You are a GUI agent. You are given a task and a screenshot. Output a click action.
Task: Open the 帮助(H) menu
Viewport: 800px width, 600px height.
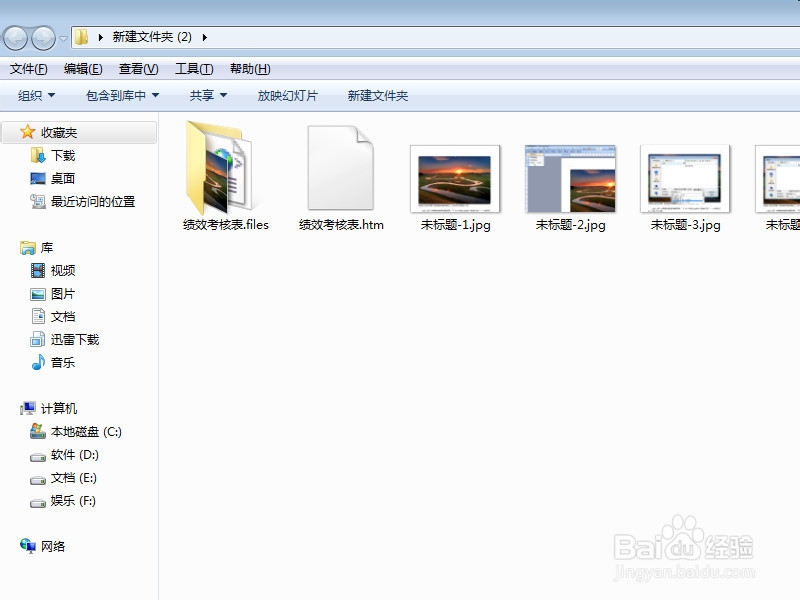(250, 69)
